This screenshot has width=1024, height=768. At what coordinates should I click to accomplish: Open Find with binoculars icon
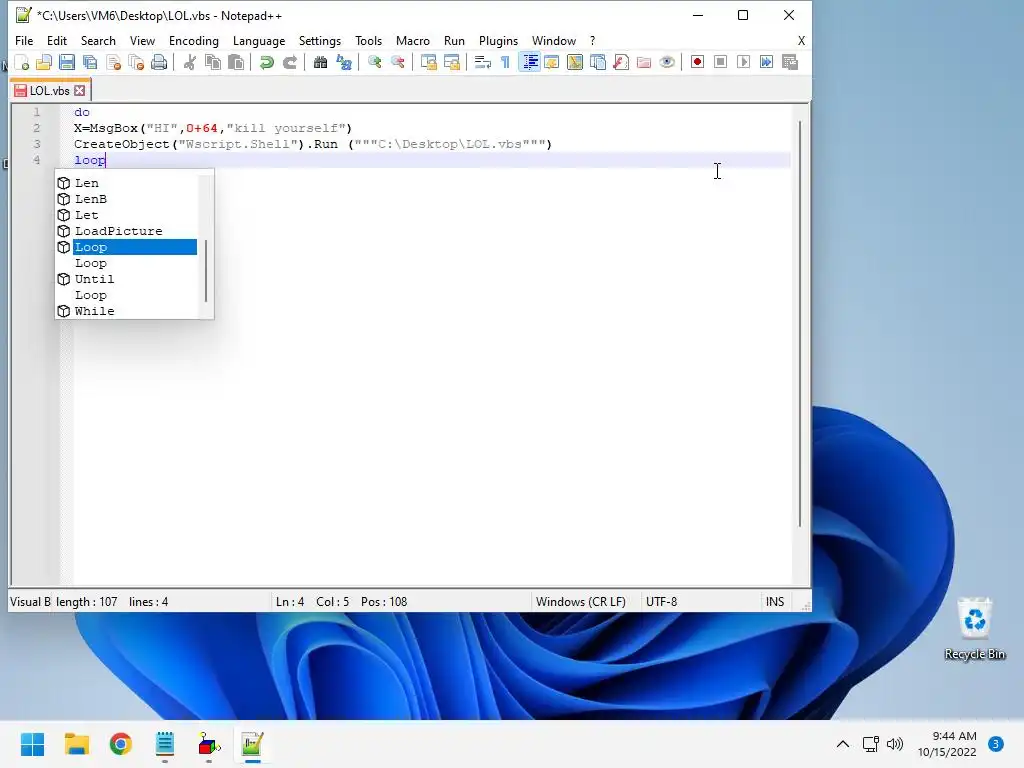point(320,63)
